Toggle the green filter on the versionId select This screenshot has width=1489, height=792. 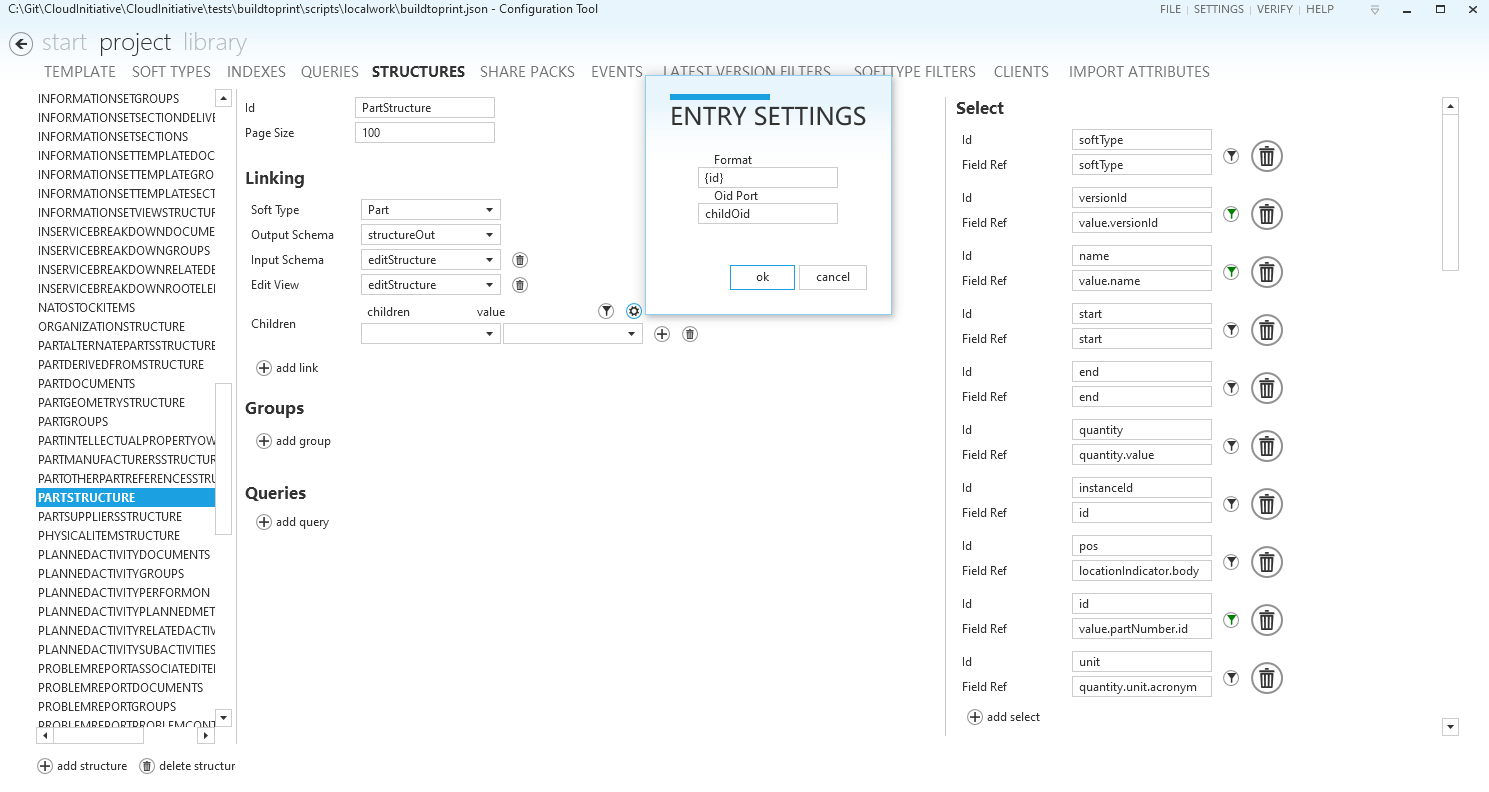[1230, 213]
